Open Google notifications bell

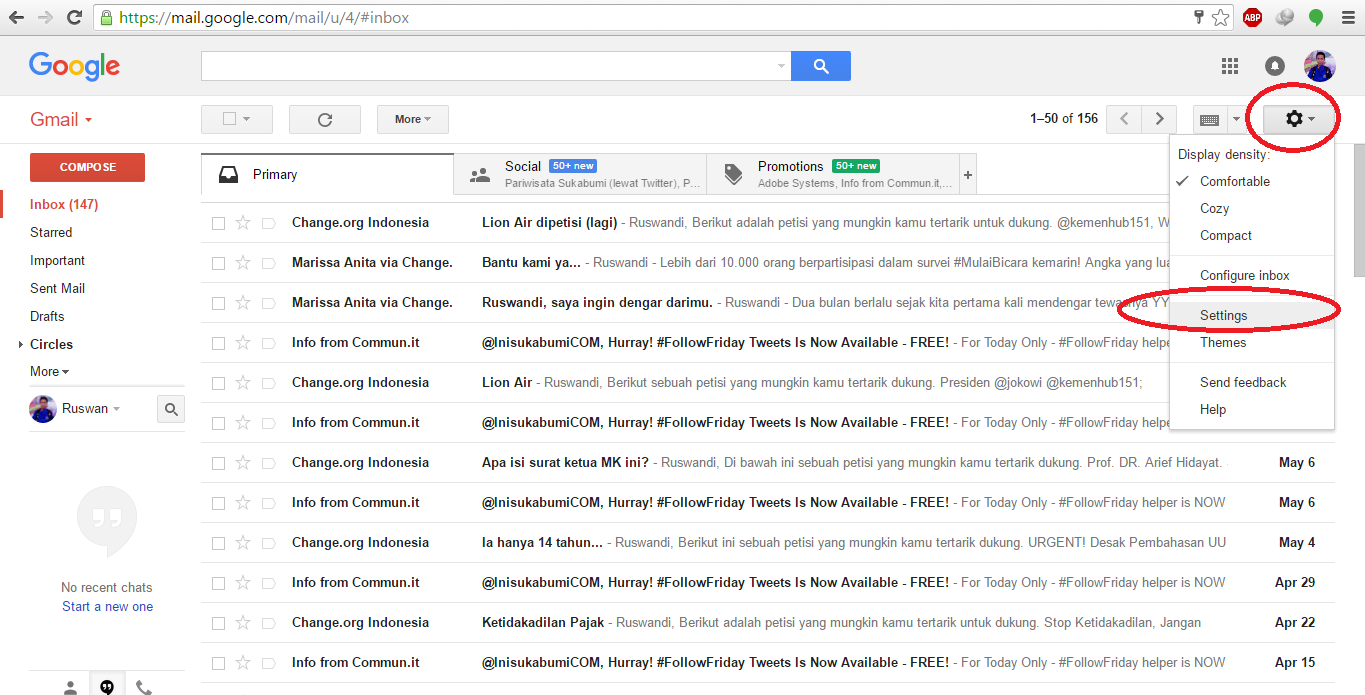(1275, 66)
